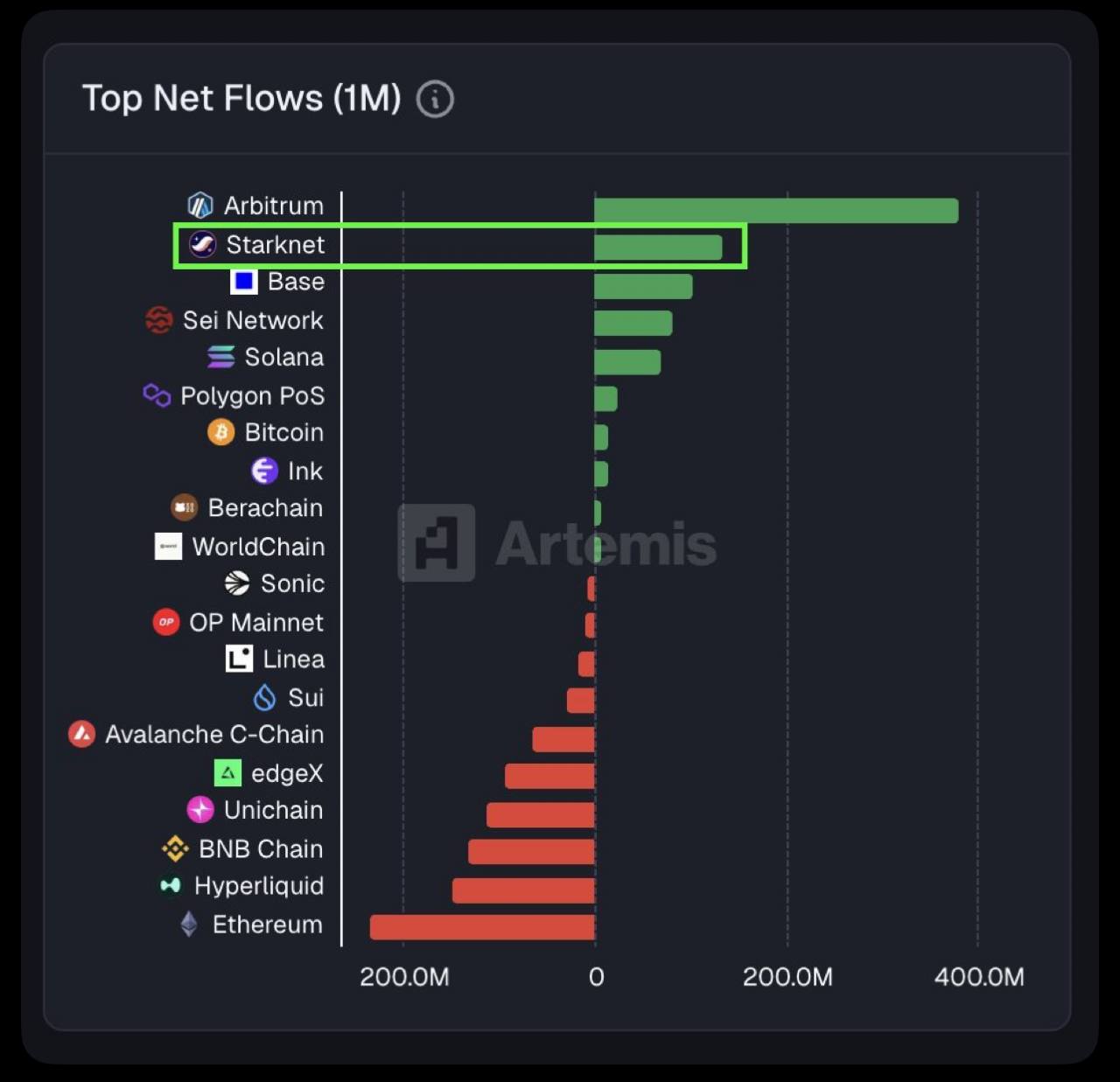Select the purple Polygon PoS logo

coord(157,395)
